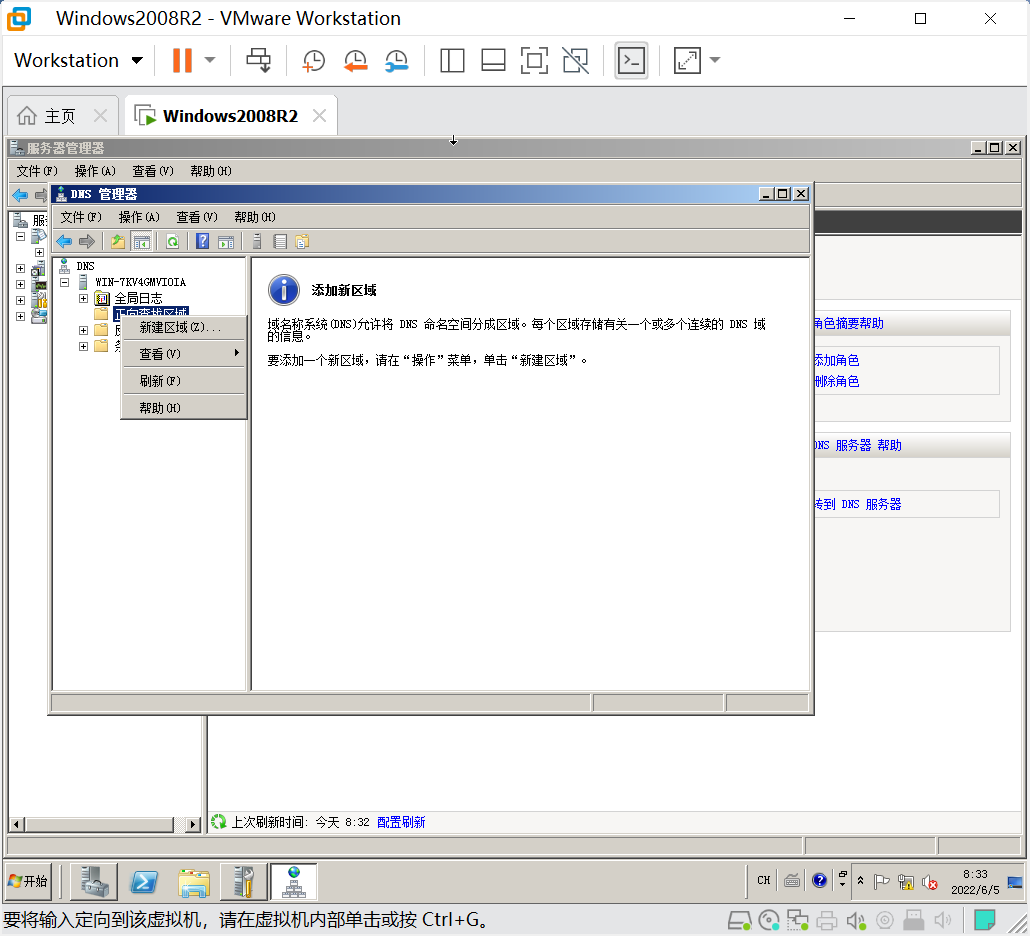Select the DNS root tree item
The height and width of the screenshot is (936, 1030).
[85, 266]
